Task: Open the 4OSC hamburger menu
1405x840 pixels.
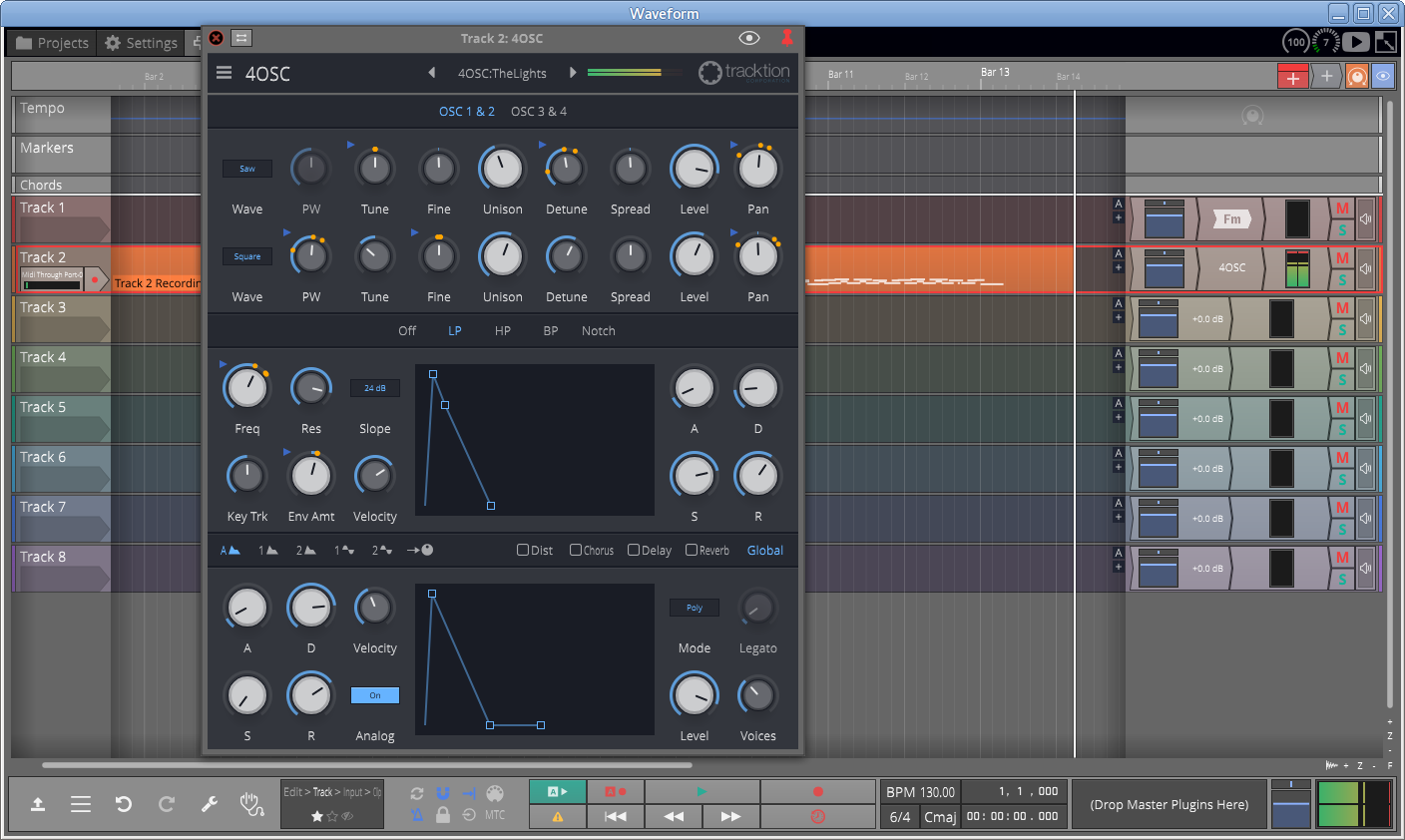Action: pos(225,73)
